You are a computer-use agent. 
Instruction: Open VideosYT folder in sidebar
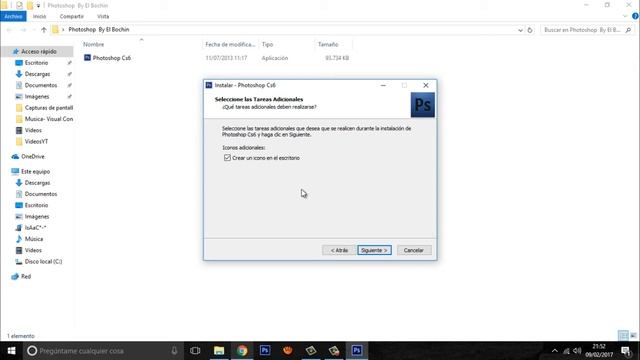point(36,141)
